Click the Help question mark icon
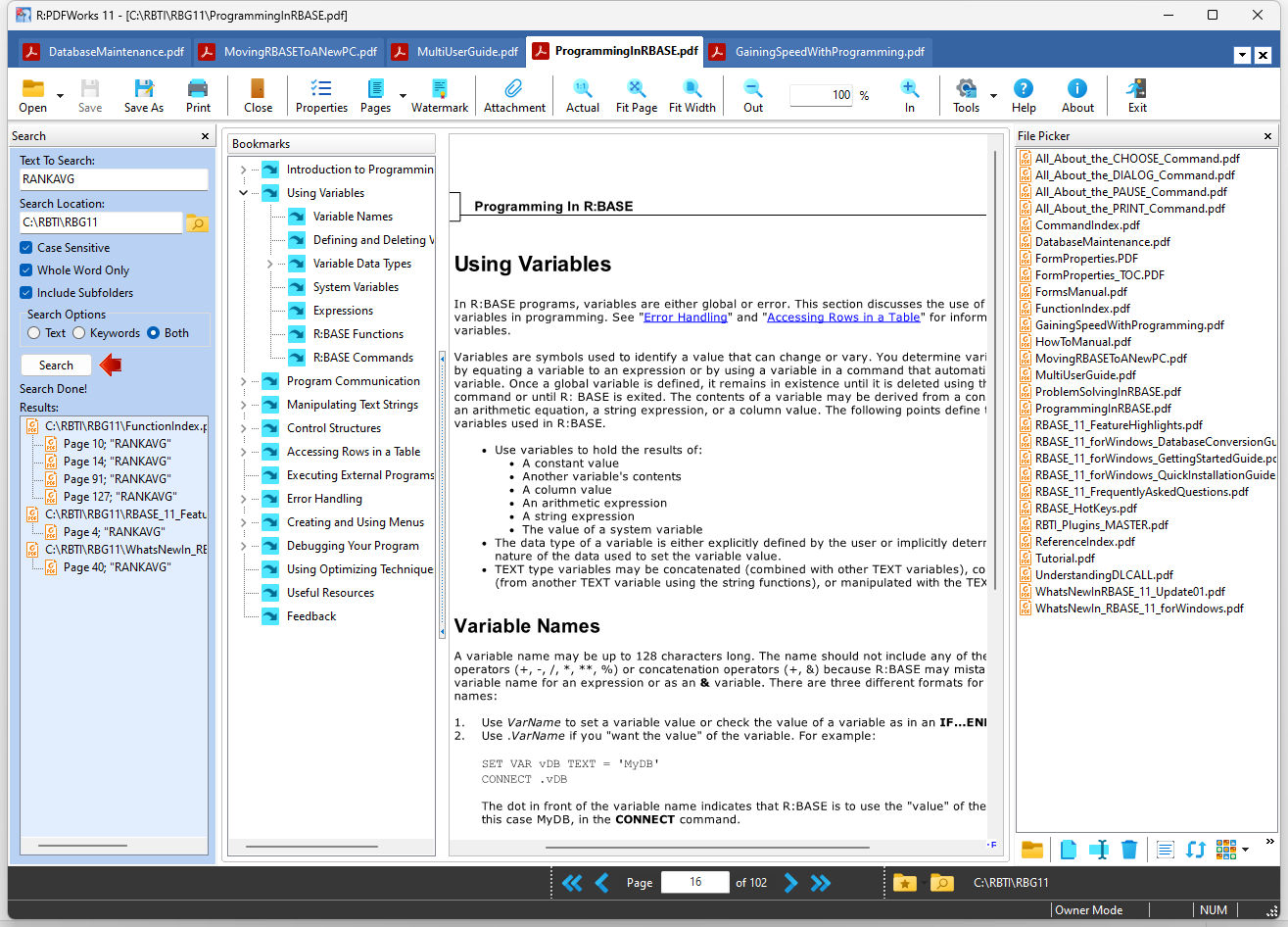 click(1024, 89)
